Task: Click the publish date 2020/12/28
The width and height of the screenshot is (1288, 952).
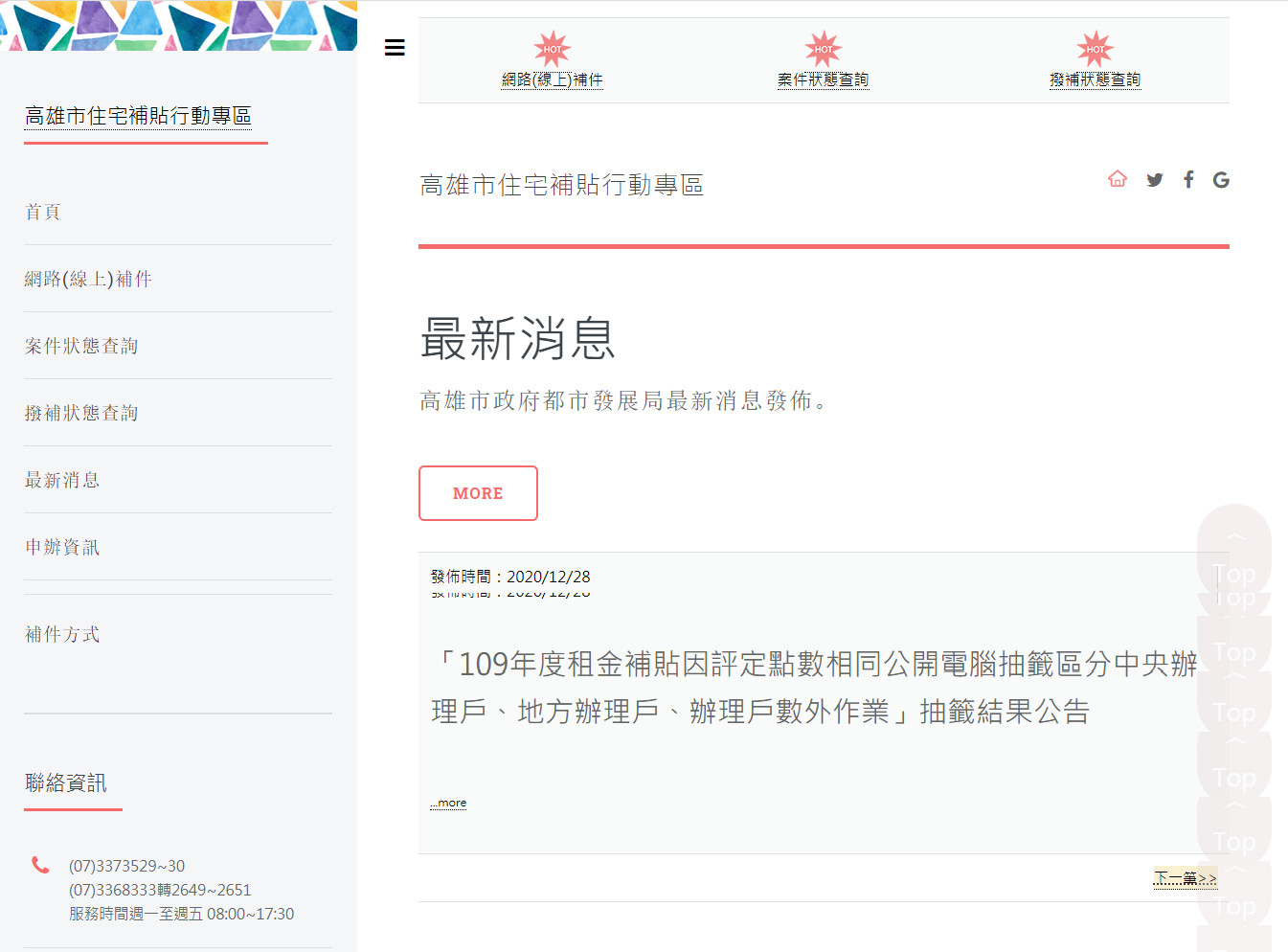Action: click(548, 577)
